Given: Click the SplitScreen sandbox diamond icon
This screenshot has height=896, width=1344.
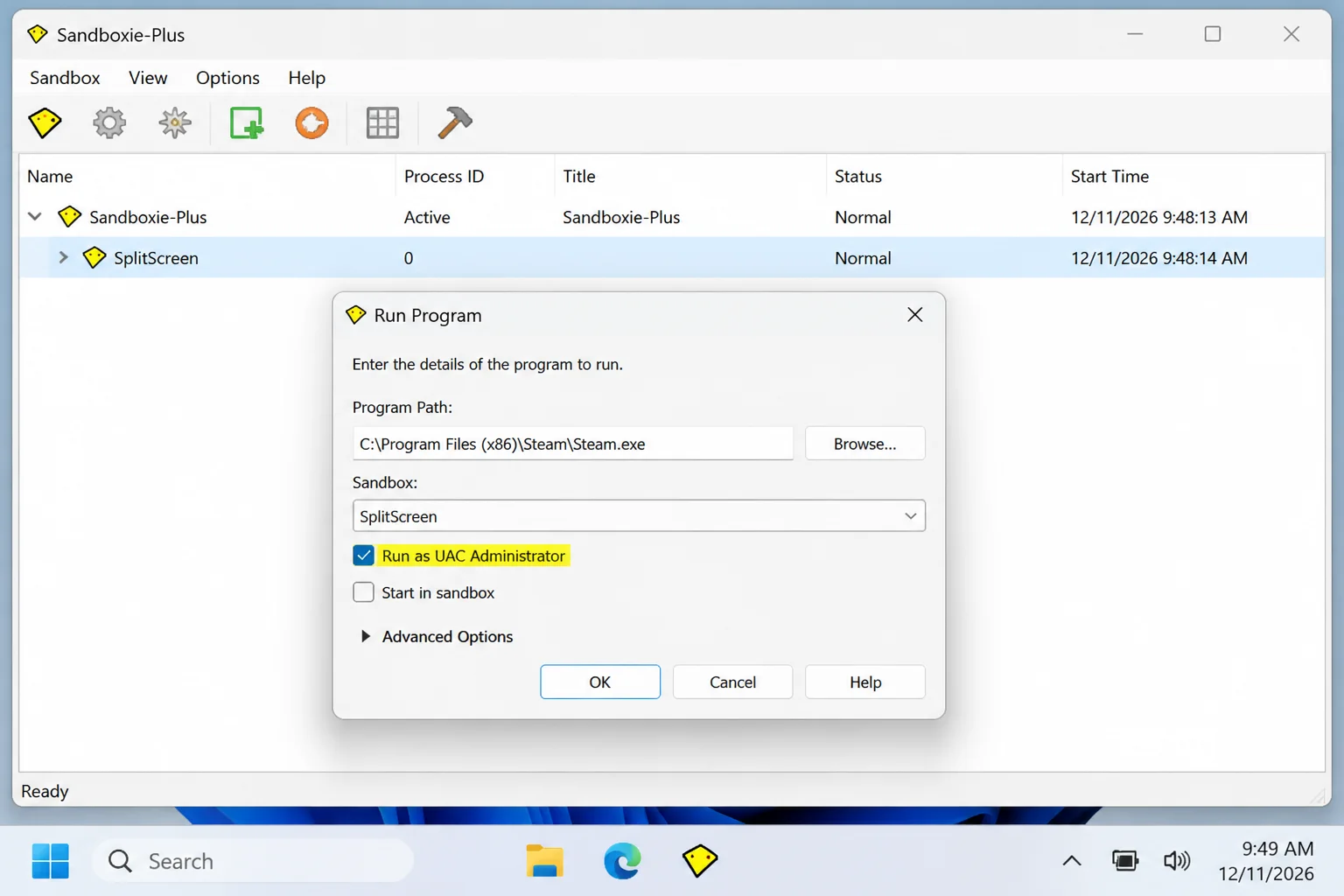Looking at the screenshot, I should pyautogui.click(x=94, y=258).
